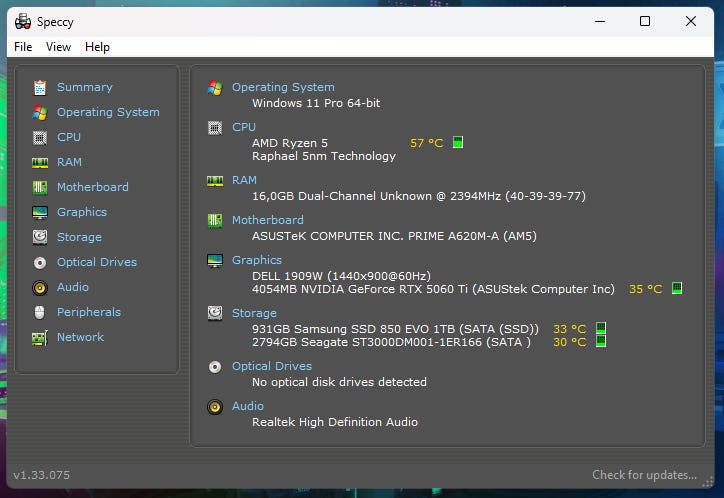
Task: Click the green temperature indicator next to 35 °C
Action: click(x=677, y=288)
